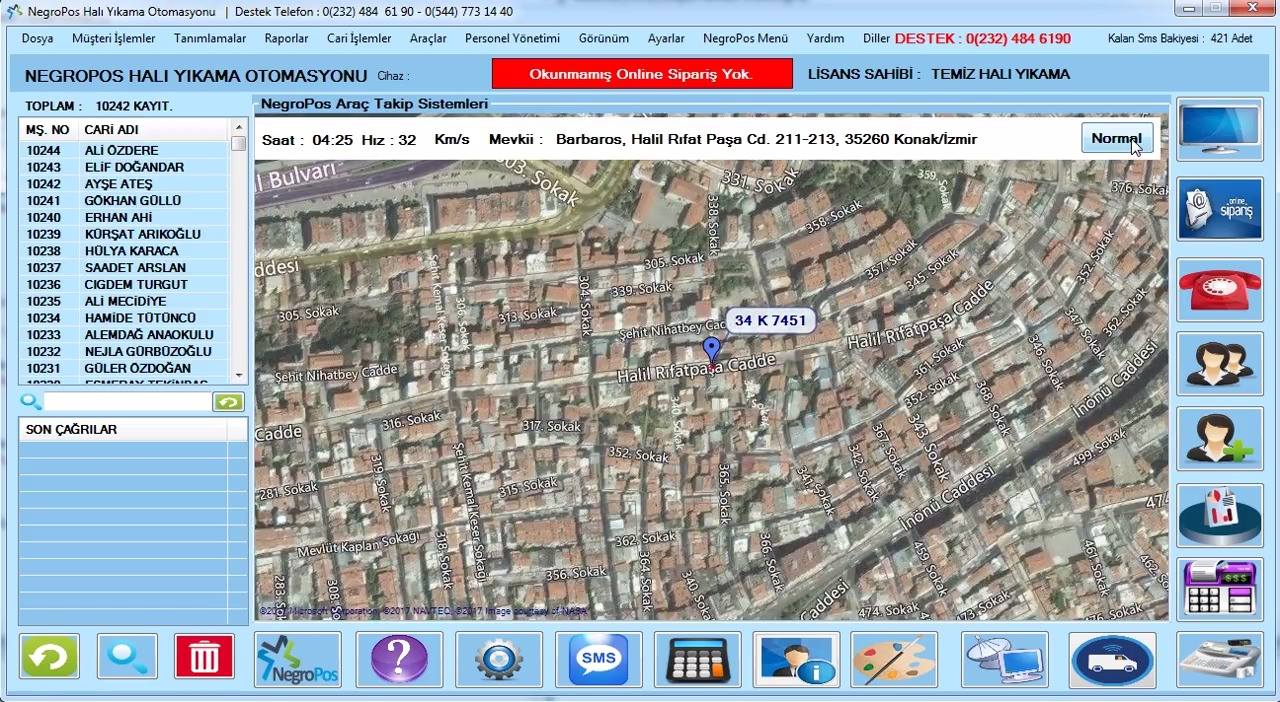Click the red Okunmamış Online Sipariş Yok banner

coord(642,74)
